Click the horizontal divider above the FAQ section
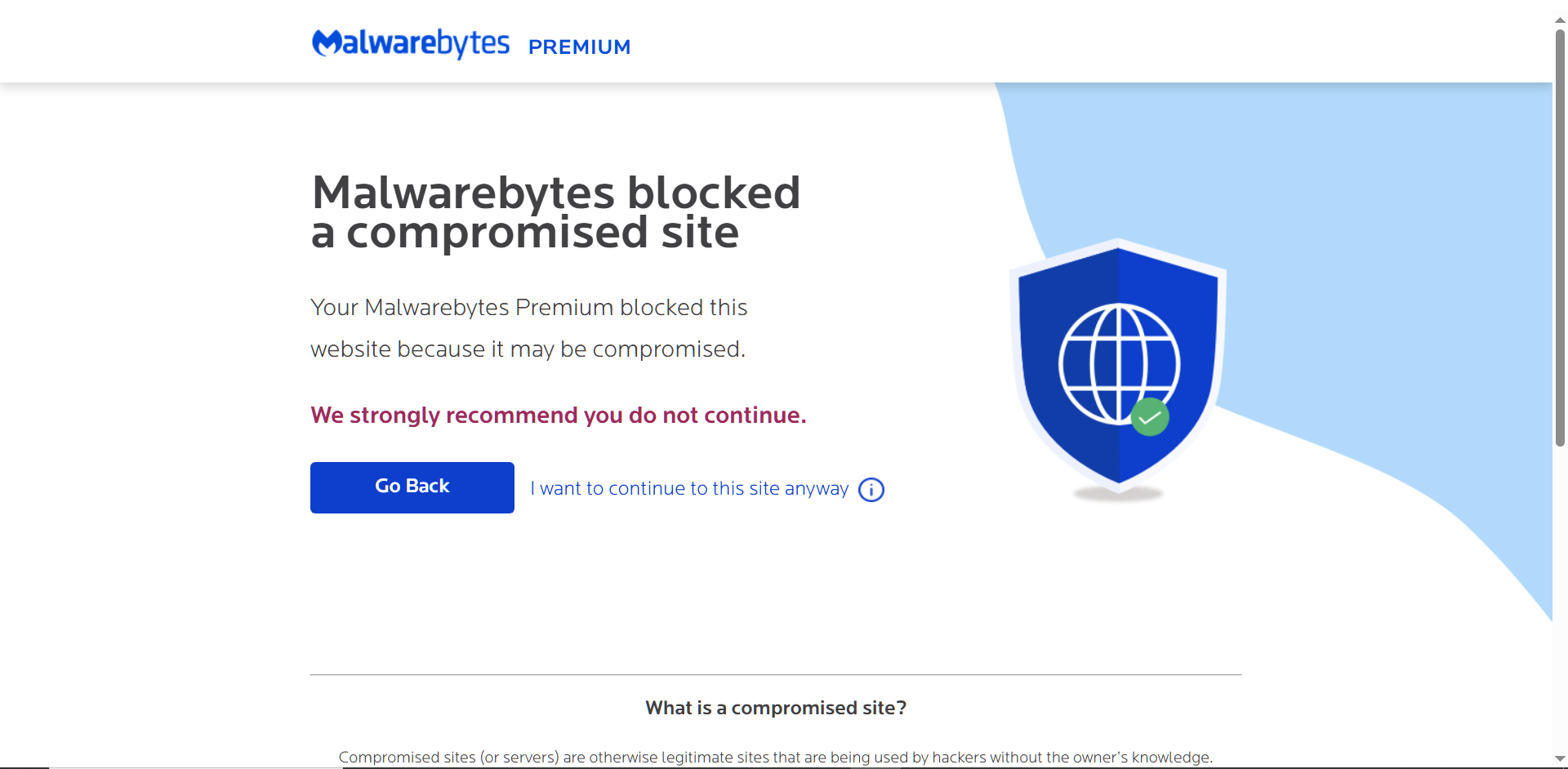The height and width of the screenshot is (769, 1568). 776,675
